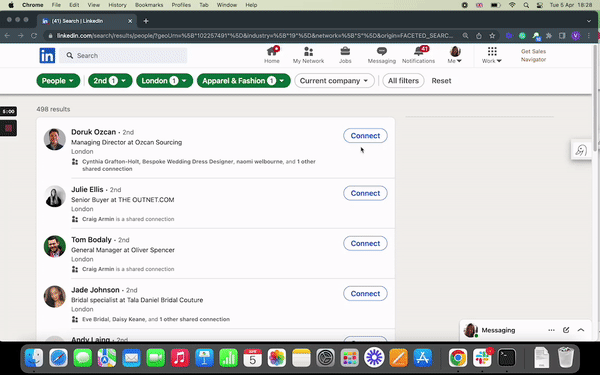Connect with Tom Bodaly

(x=365, y=243)
